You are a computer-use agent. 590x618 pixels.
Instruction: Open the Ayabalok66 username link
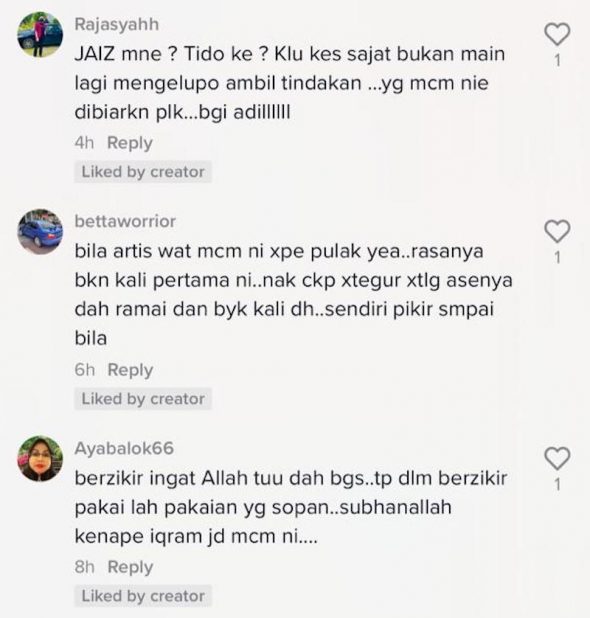[124, 449]
